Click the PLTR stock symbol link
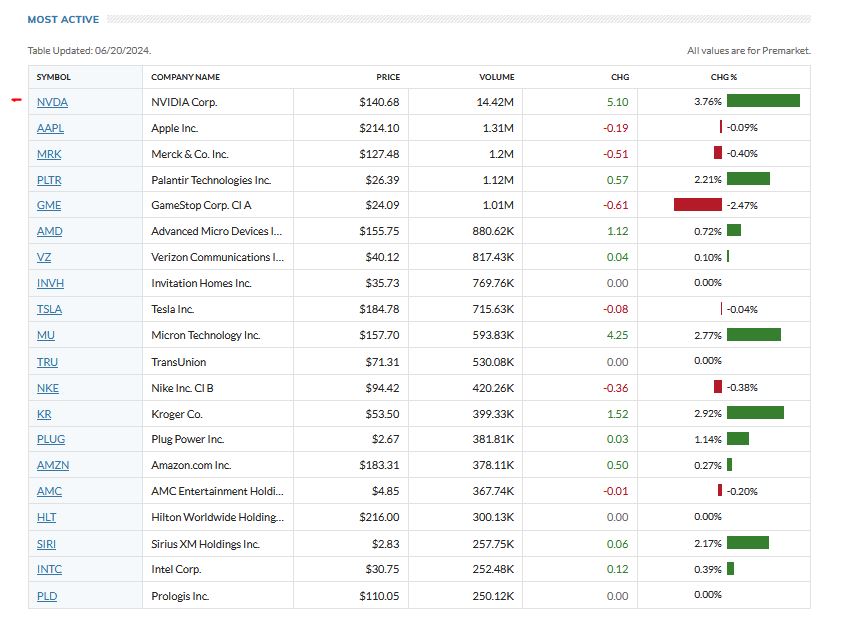 click(x=50, y=180)
